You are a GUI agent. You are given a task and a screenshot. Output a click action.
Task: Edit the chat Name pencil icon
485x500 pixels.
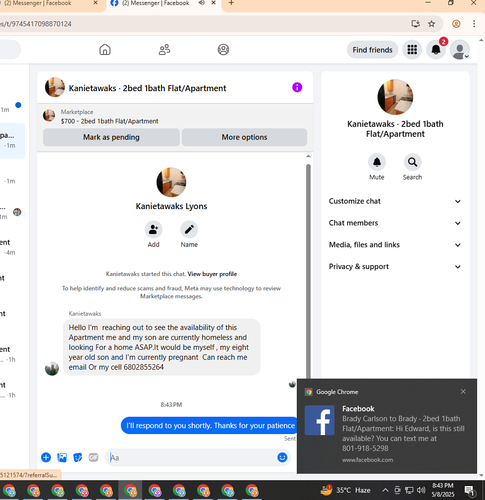[x=189, y=229]
